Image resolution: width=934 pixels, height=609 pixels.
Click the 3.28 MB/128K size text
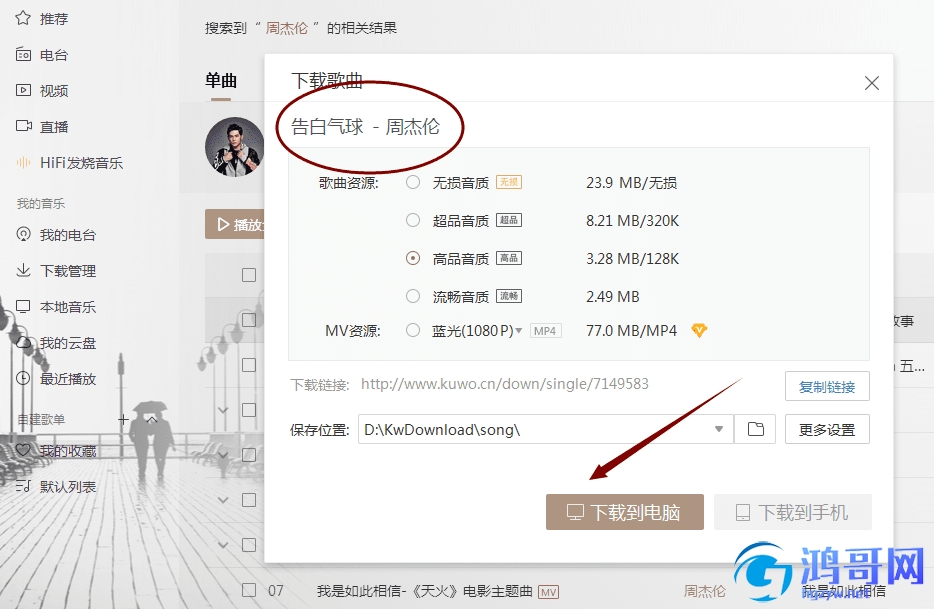coord(633,258)
